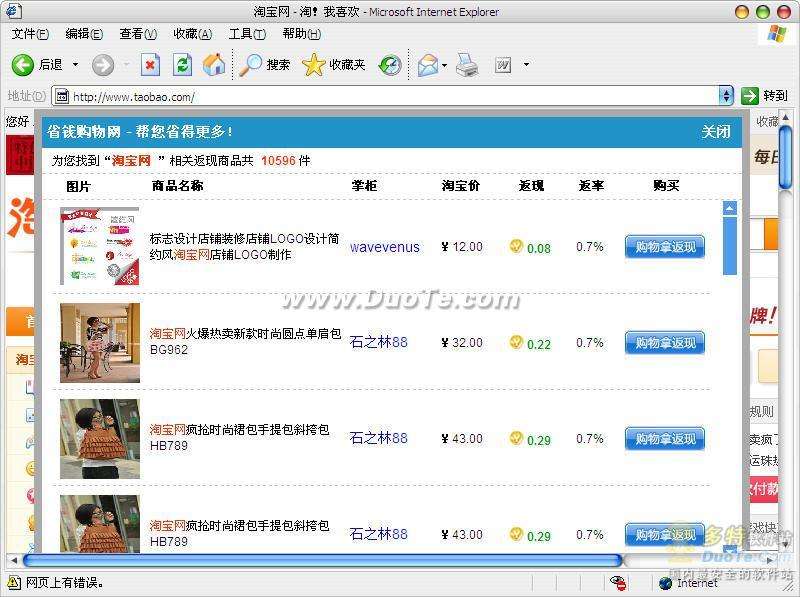Click the green forward arrow icon

click(x=103, y=65)
